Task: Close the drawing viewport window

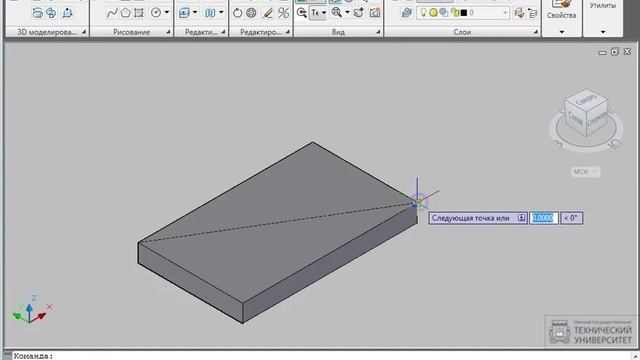Action: [x=627, y=52]
